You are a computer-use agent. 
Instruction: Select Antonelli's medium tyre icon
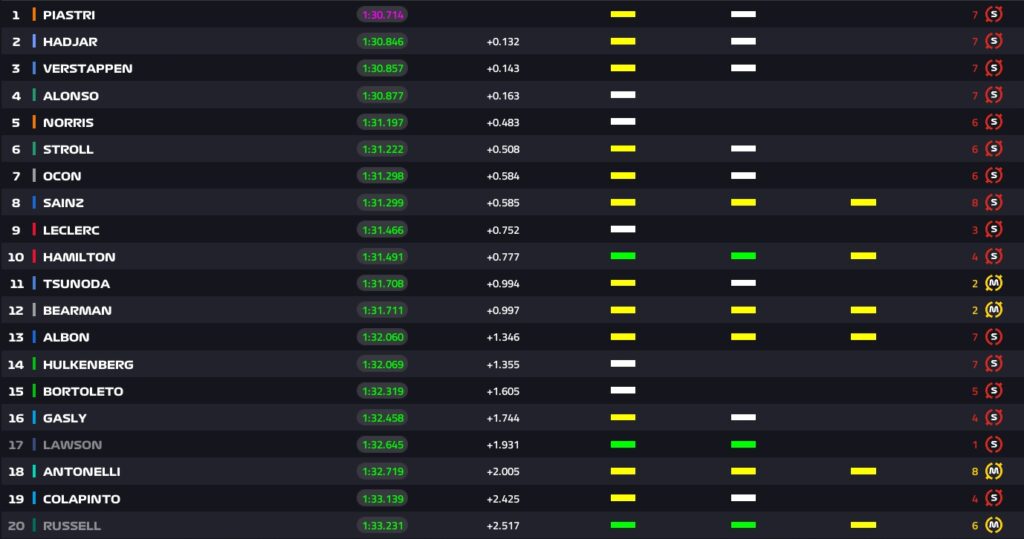coord(993,471)
